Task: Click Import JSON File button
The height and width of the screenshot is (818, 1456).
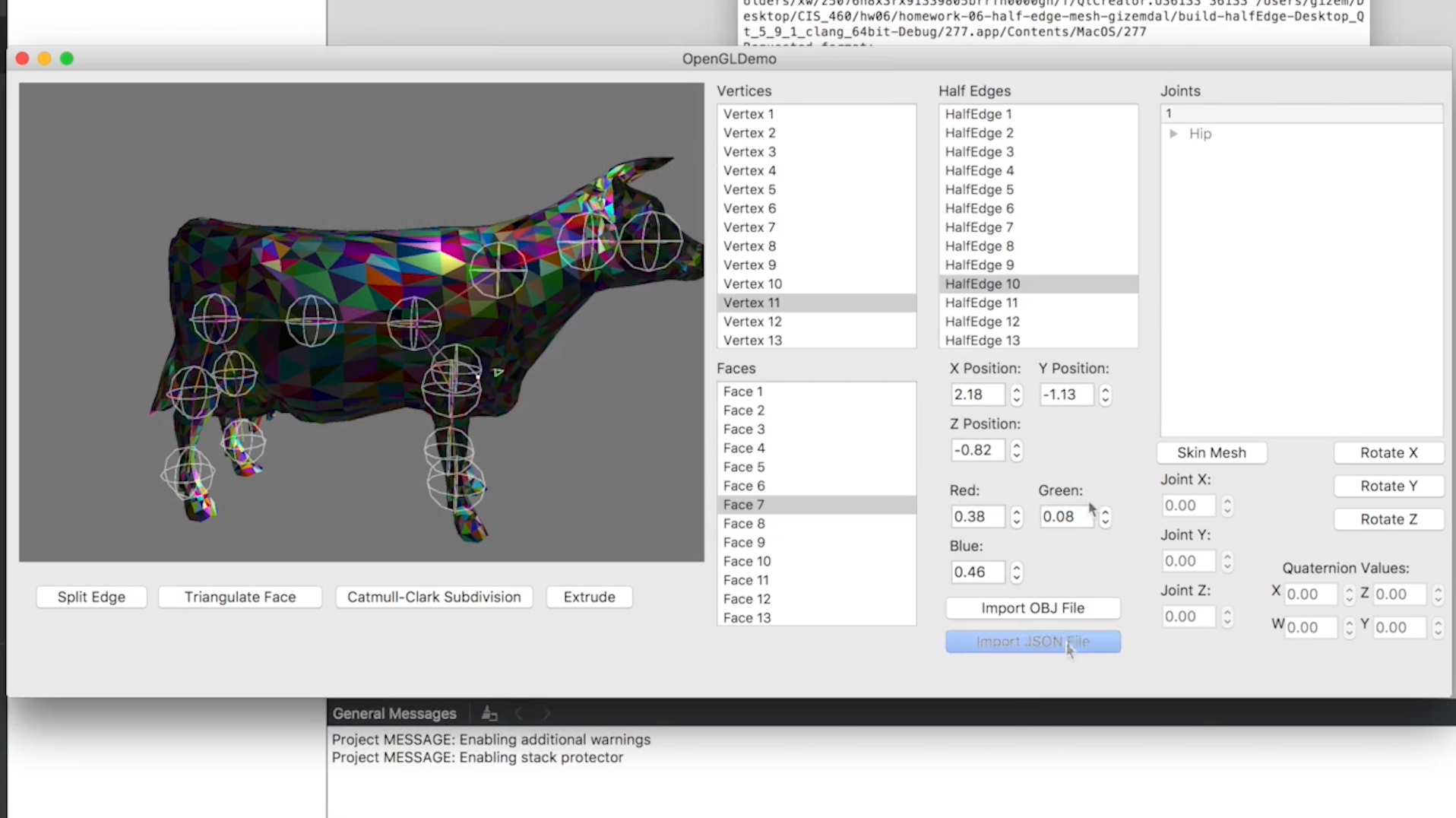Action: [1033, 641]
